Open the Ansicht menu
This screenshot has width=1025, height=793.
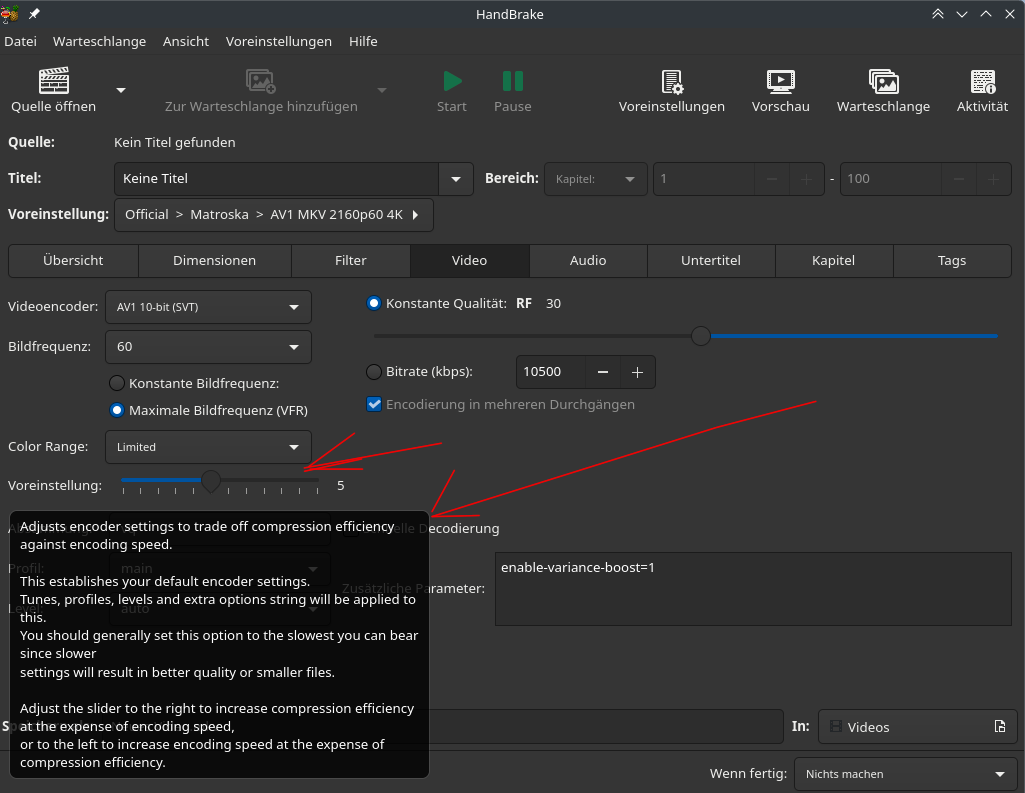(x=186, y=41)
